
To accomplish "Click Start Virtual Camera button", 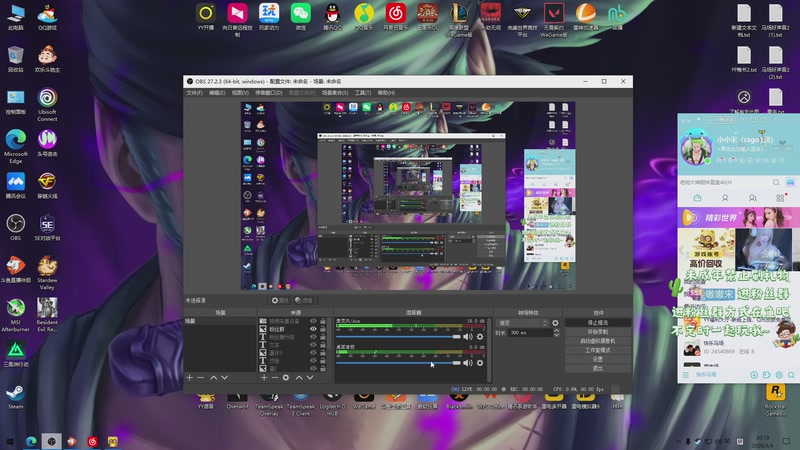I will coord(598,341).
